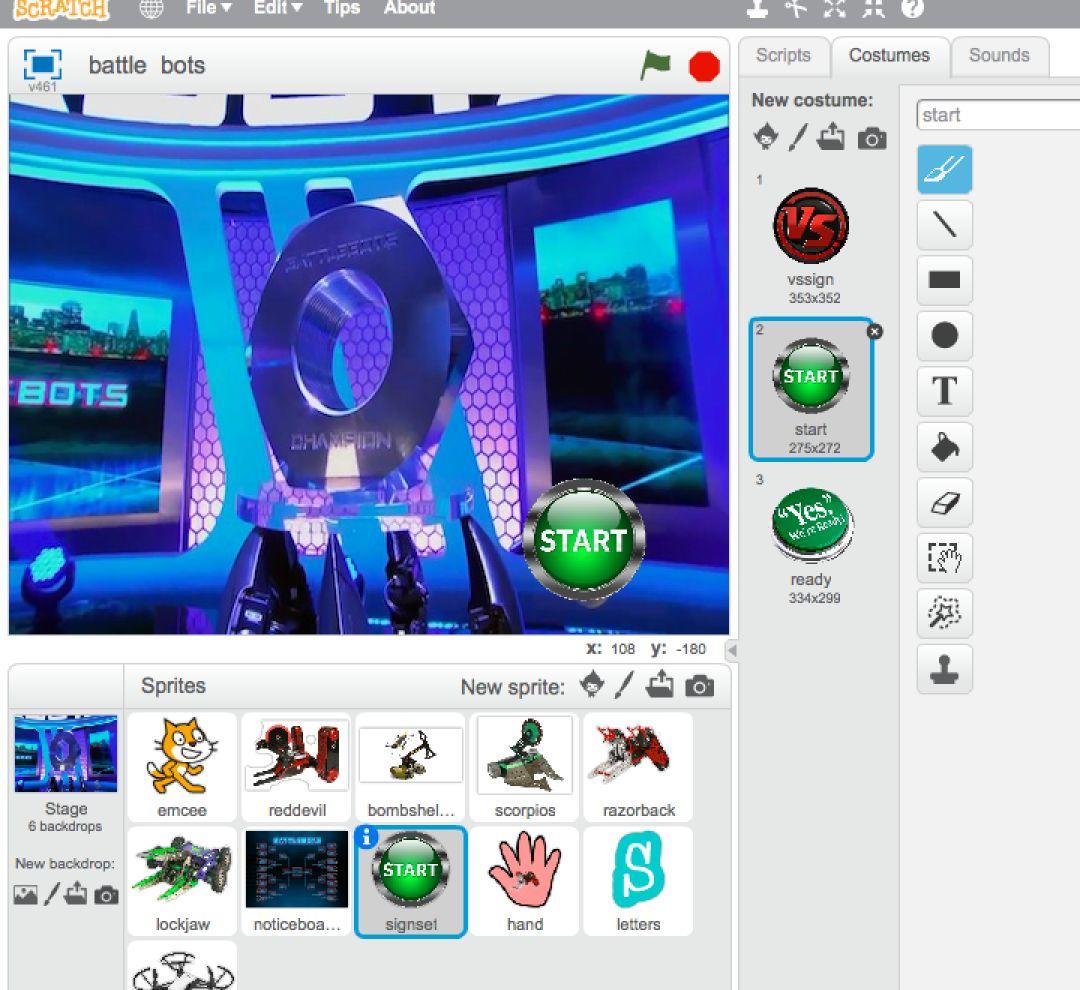Select the lockjaw sprite
1080x990 pixels.
pyautogui.click(x=182, y=881)
